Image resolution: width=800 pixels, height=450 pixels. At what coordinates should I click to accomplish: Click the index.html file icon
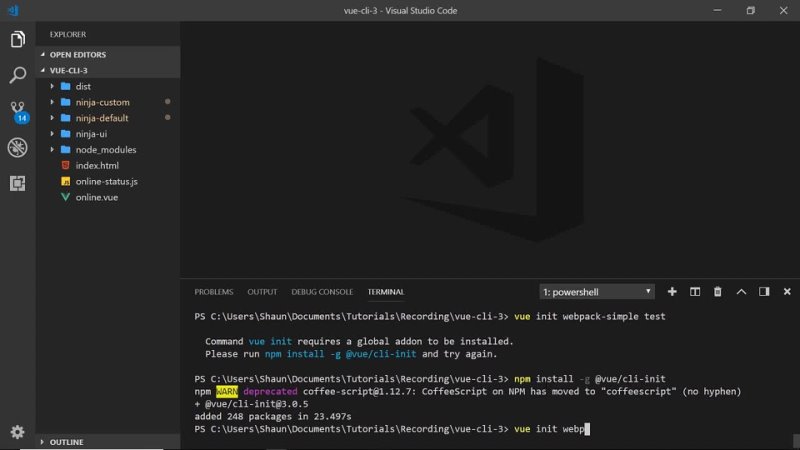[65, 165]
